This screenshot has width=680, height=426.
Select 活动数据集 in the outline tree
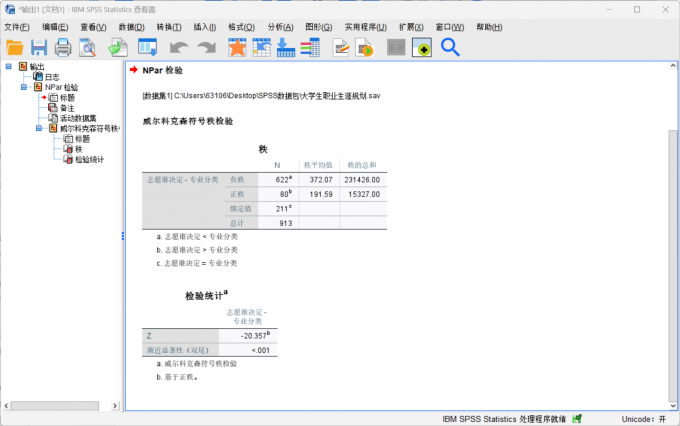(x=78, y=118)
